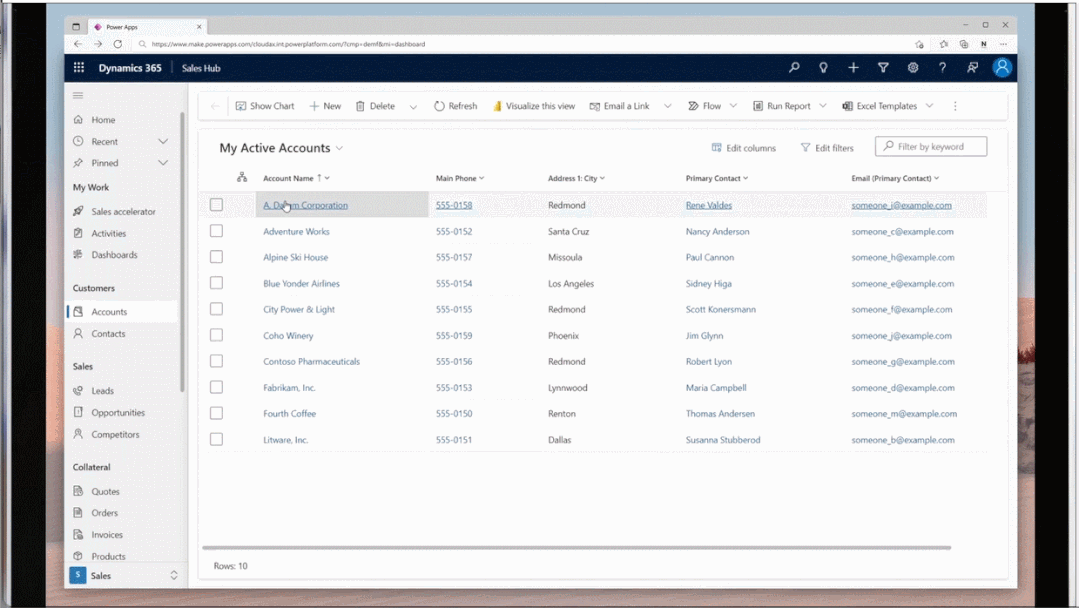
Task: Click Visualize this view
Action: [x=533, y=106]
